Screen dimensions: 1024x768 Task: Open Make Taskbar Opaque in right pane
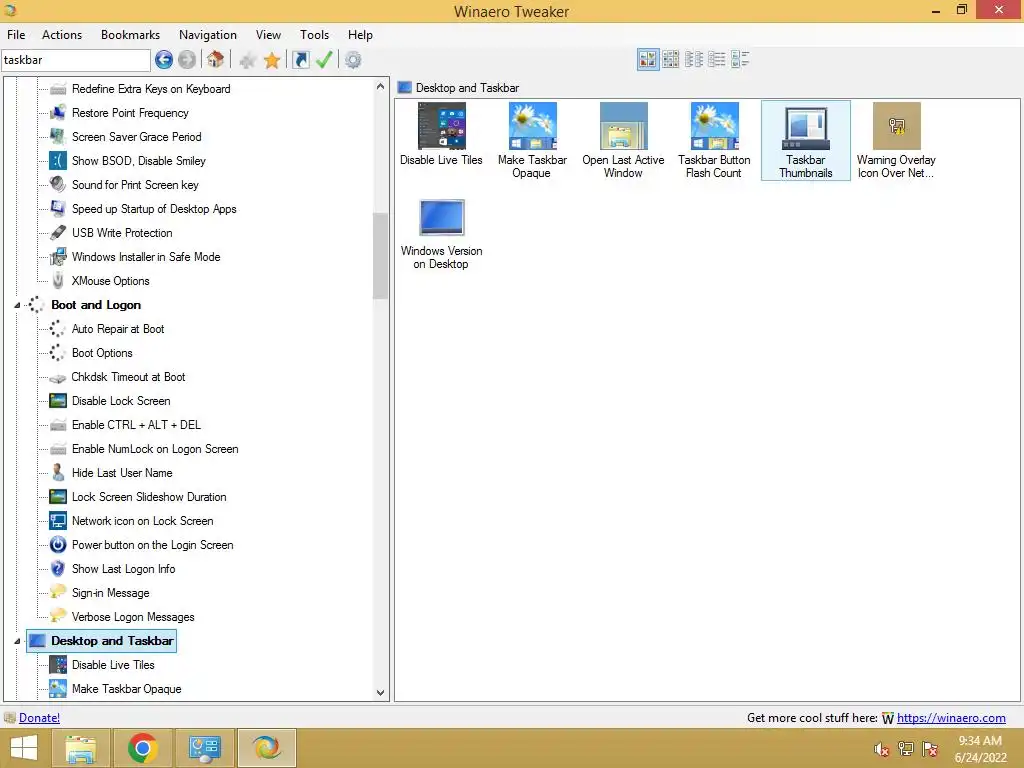532,140
